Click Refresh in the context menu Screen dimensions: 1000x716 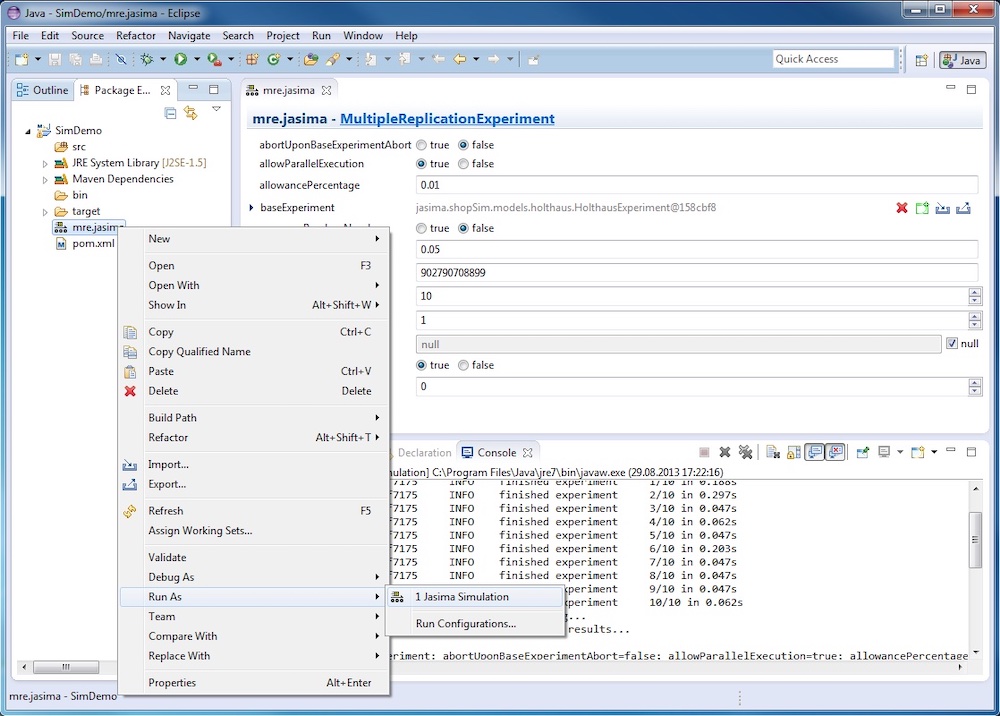254,511
